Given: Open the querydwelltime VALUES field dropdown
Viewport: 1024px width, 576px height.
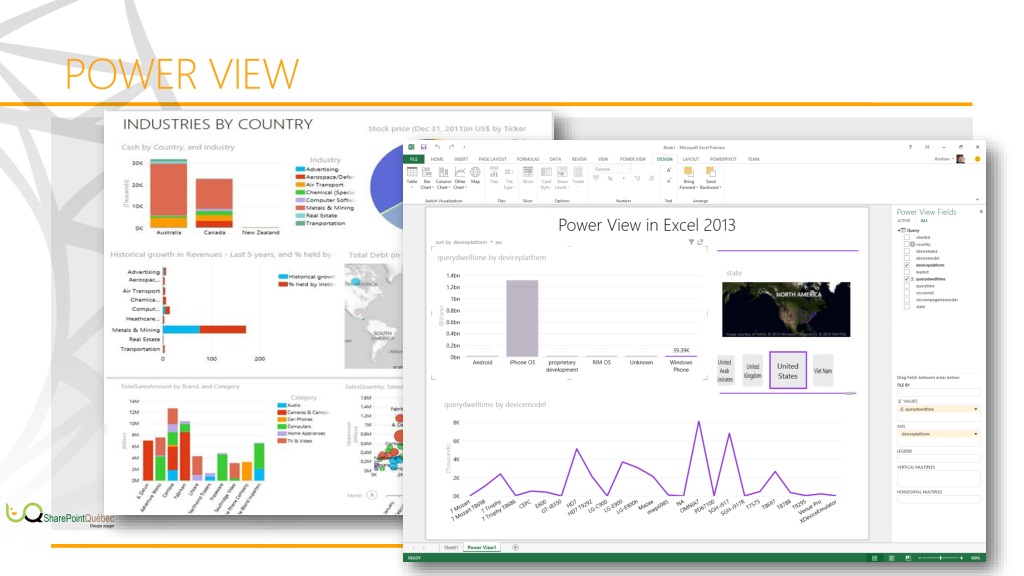Looking at the screenshot, I should (x=976, y=409).
